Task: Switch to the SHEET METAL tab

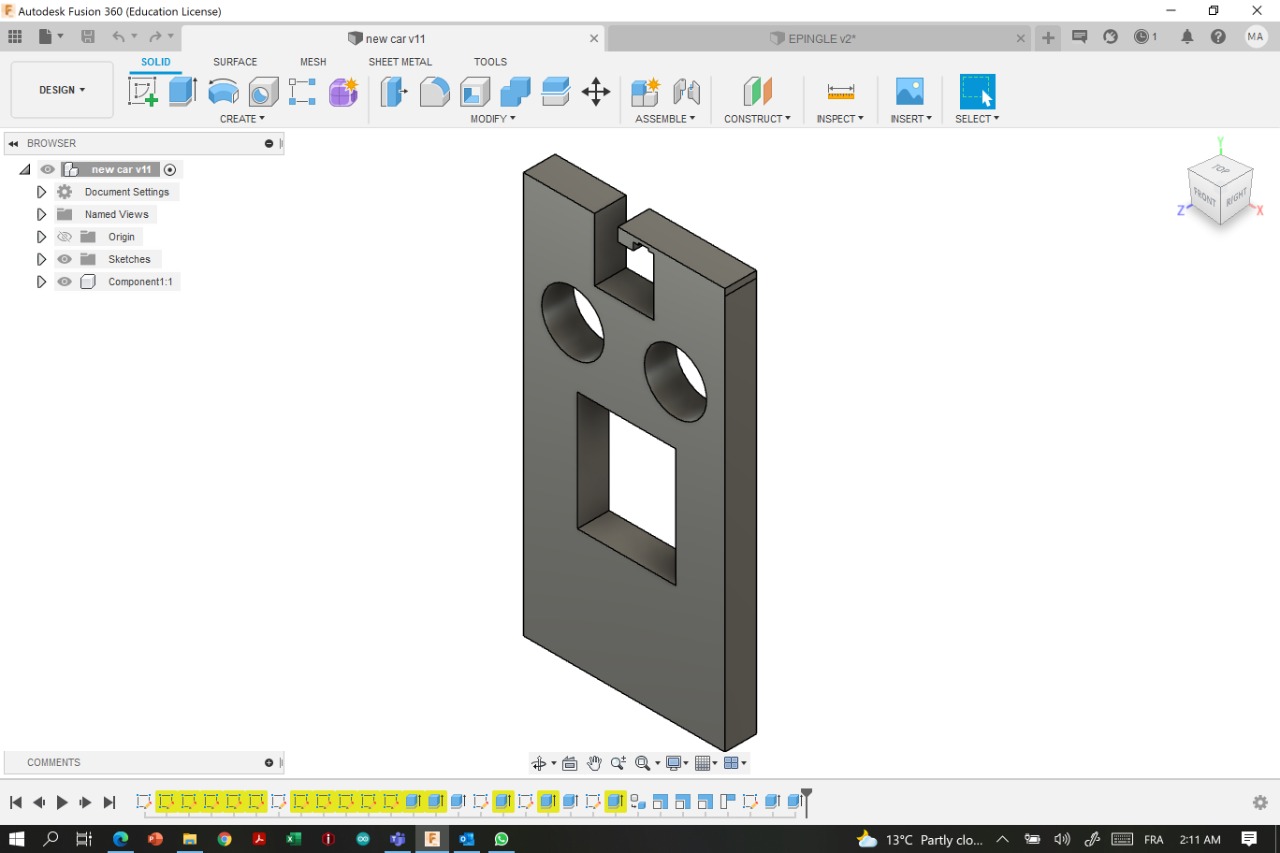Action: point(400,62)
